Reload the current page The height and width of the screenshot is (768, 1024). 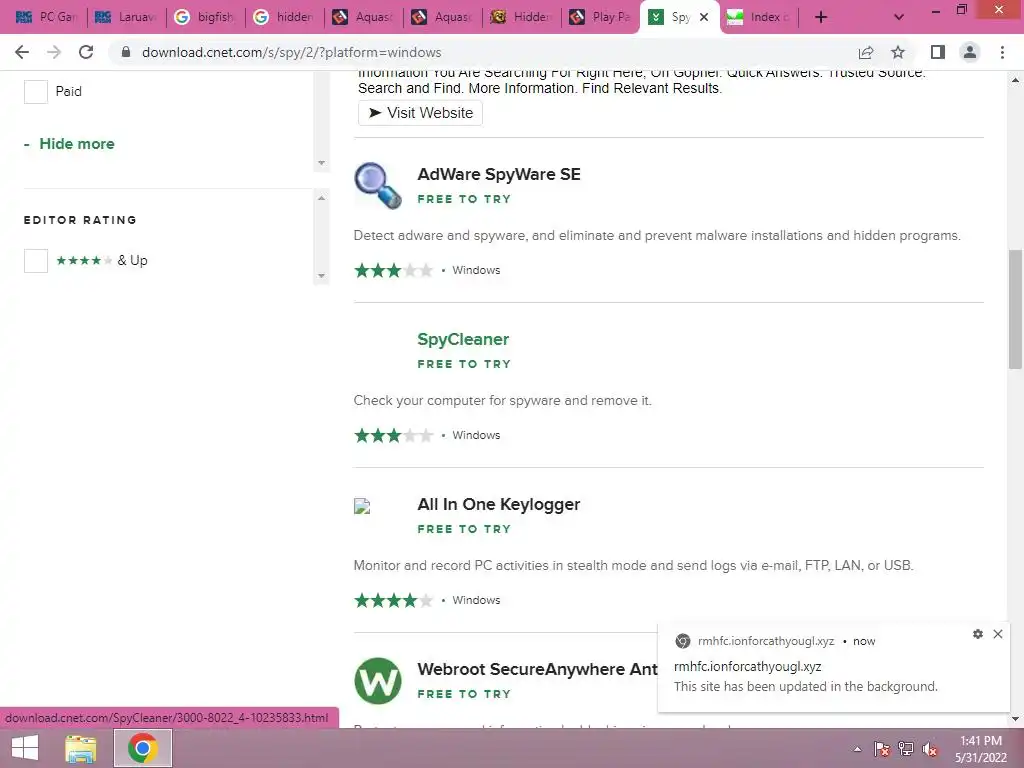coord(86,52)
